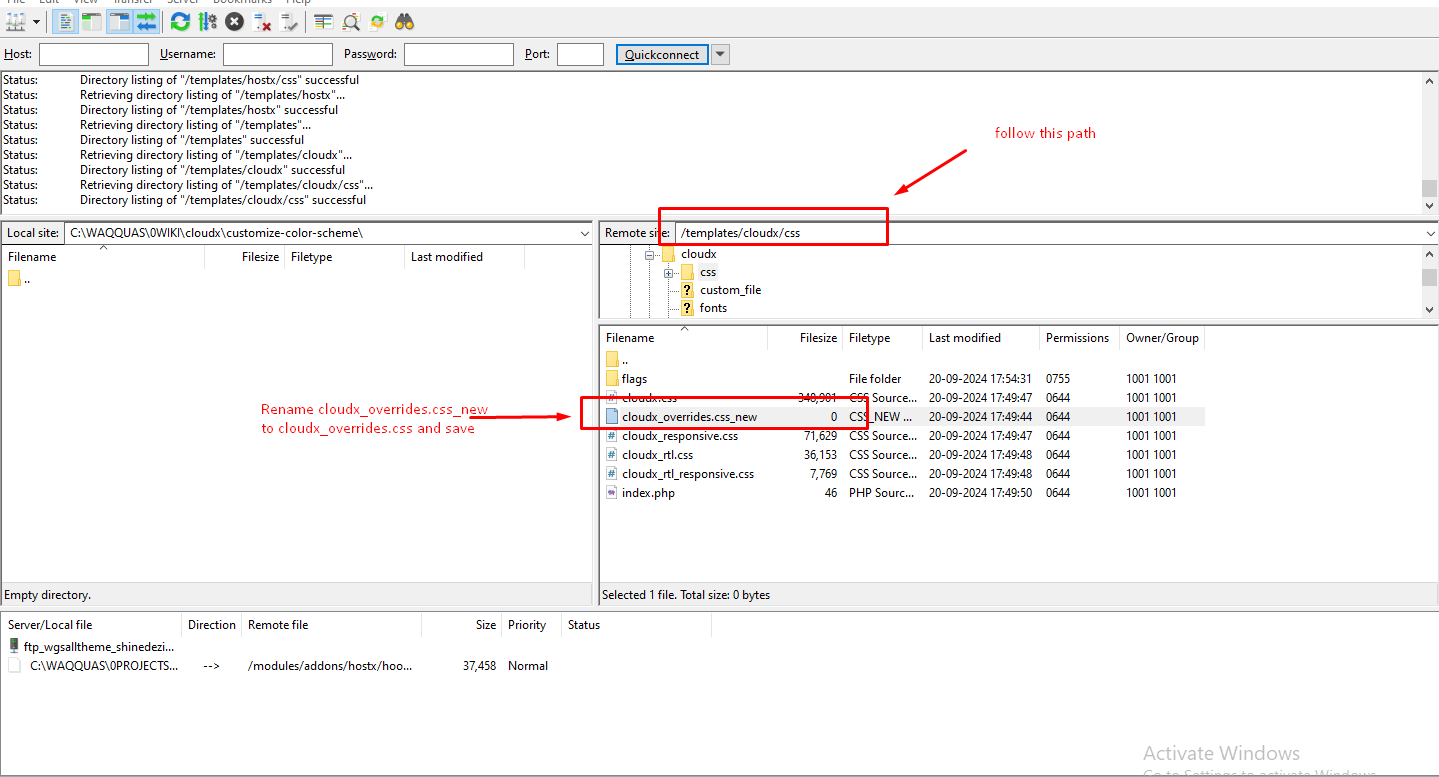Toggle the transfer queue display

(146, 21)
